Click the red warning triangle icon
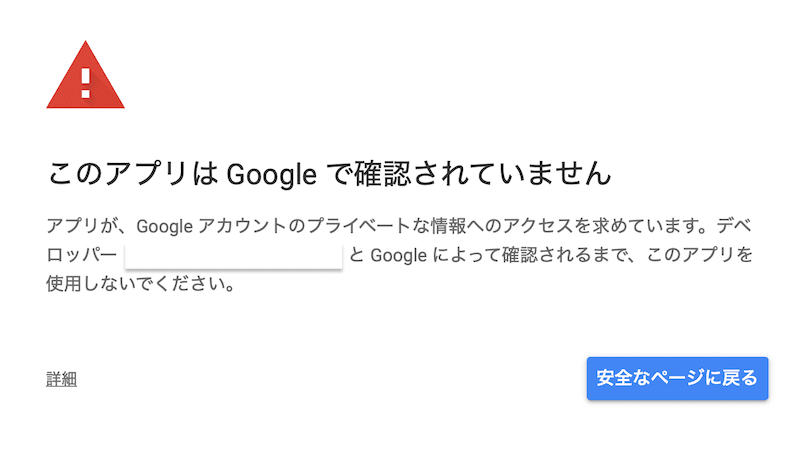 coord(85,80)
